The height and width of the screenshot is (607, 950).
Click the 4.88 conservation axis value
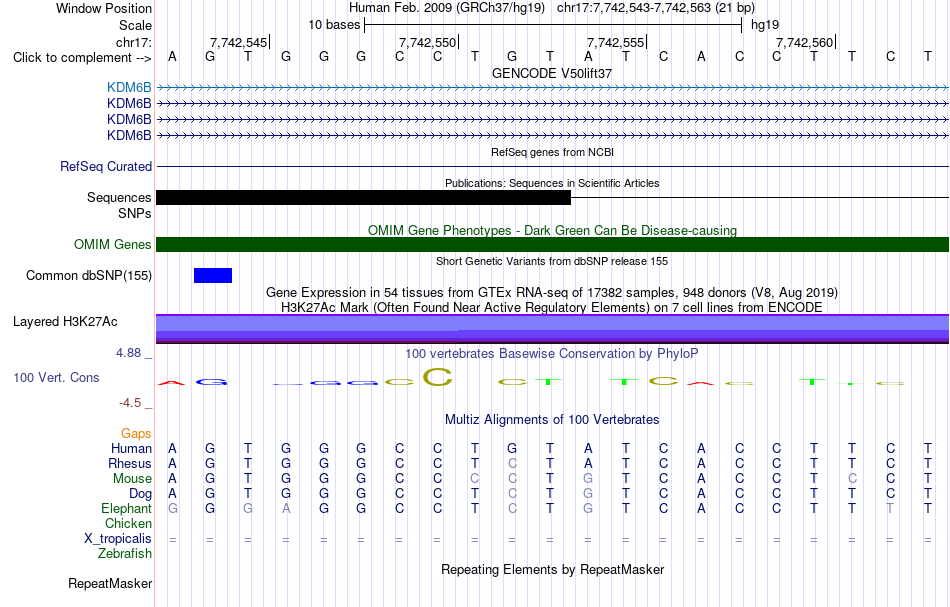tap(128, 353)
